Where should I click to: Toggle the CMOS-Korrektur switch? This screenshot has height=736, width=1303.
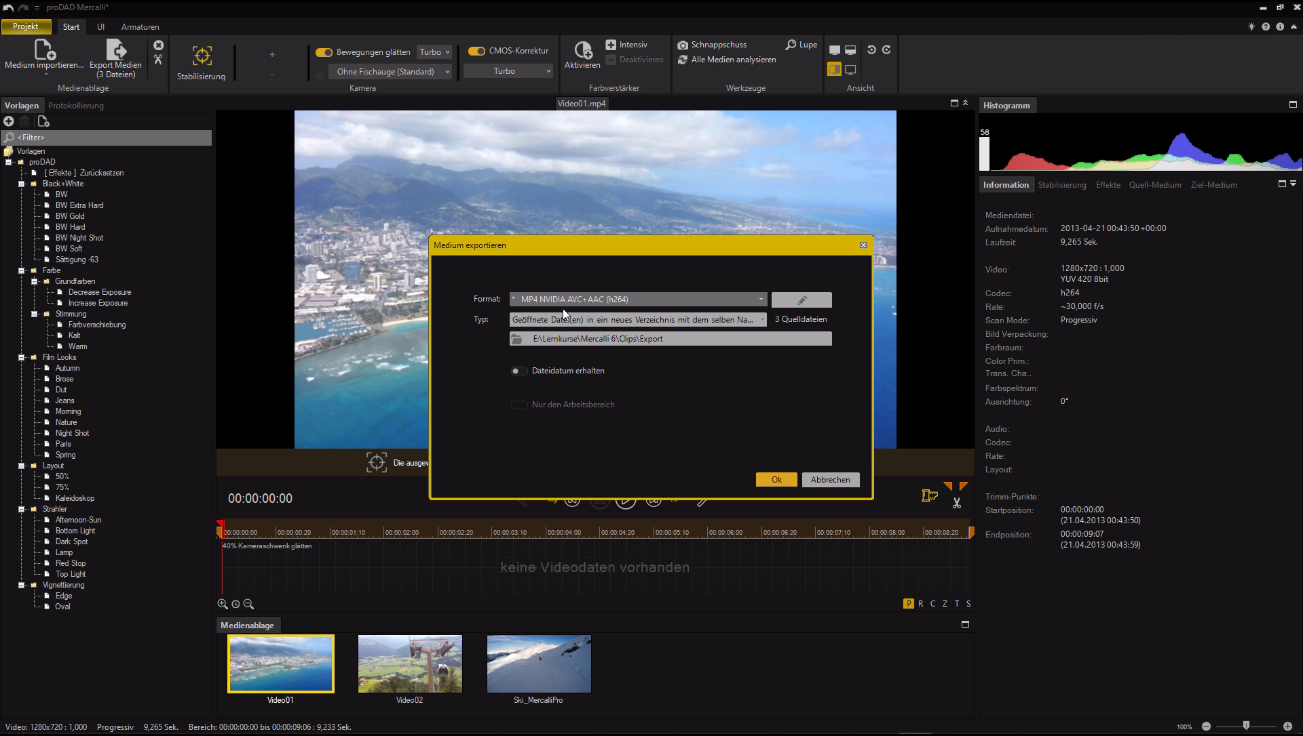point(476,52)
